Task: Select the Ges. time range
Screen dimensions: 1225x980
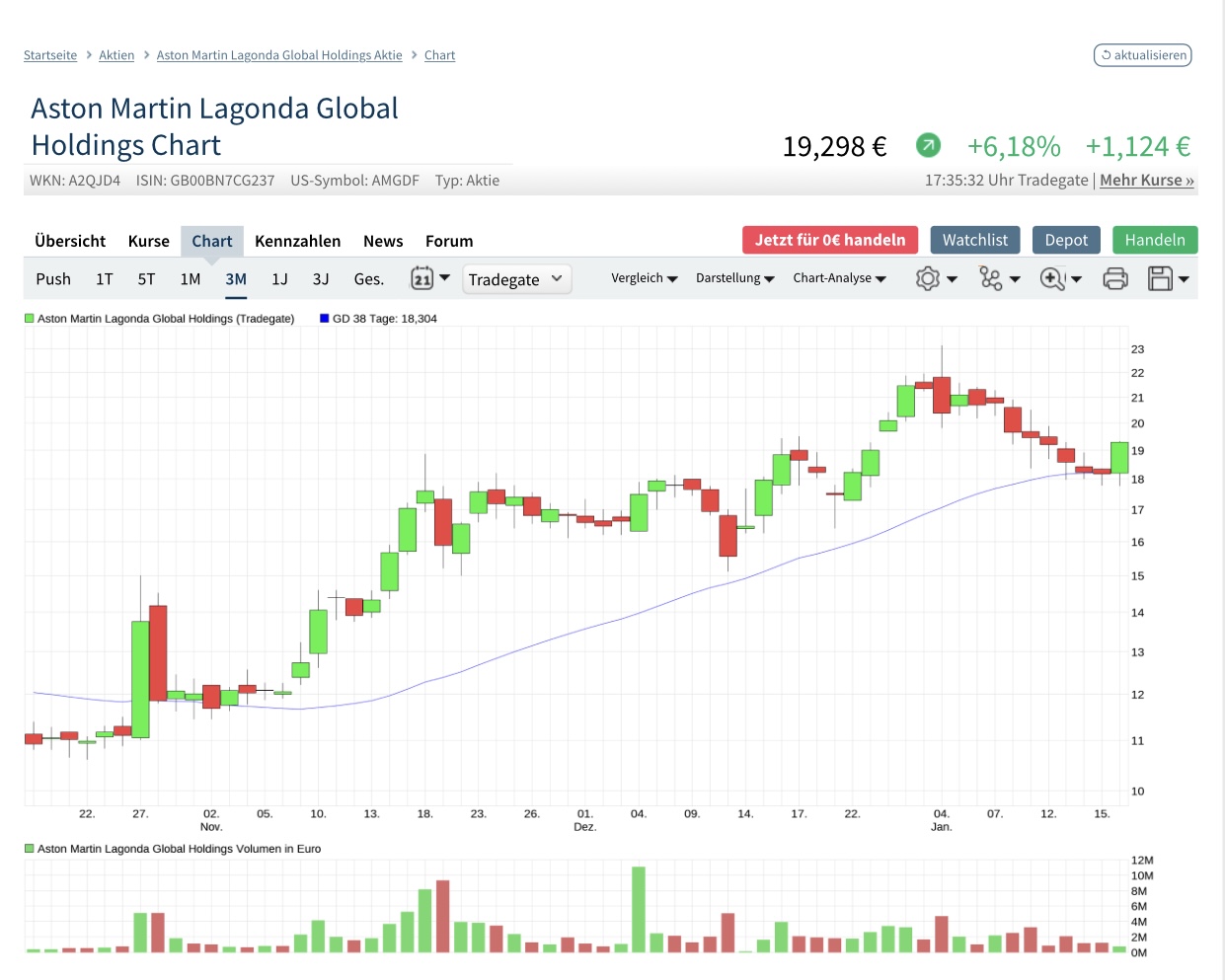Action: 369,279
